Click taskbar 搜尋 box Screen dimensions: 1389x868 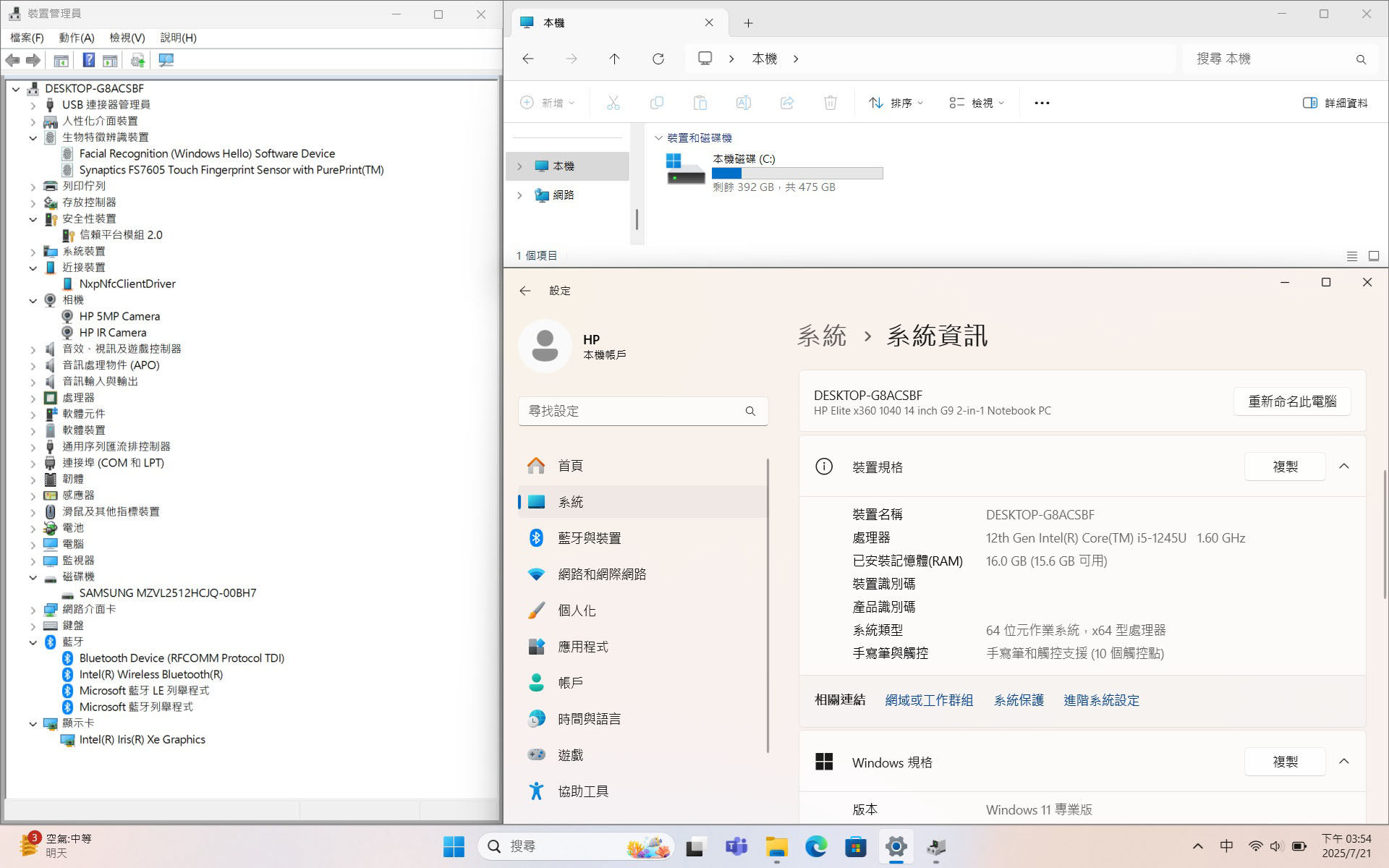(577, 846)
